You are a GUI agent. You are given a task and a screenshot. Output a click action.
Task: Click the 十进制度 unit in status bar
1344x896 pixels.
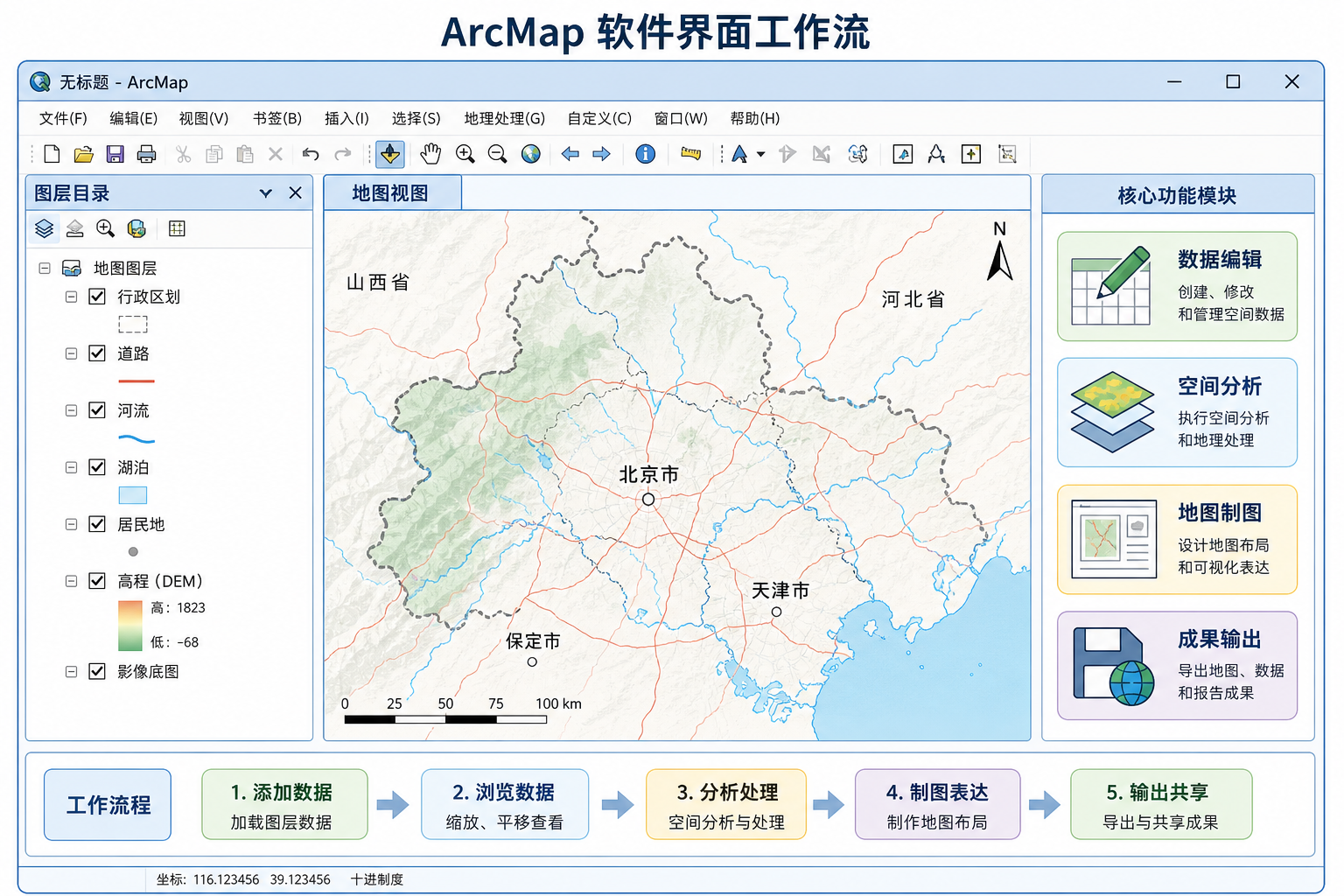coord(377,879)
